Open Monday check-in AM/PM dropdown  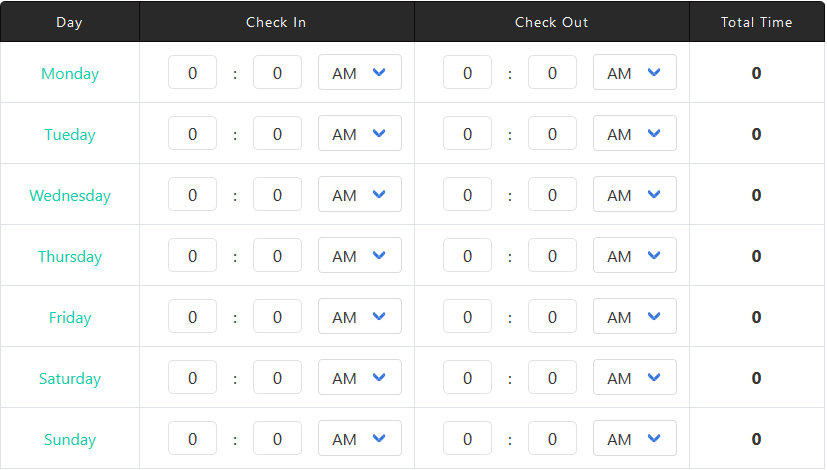pyautogui.click(x=360, y=72)
